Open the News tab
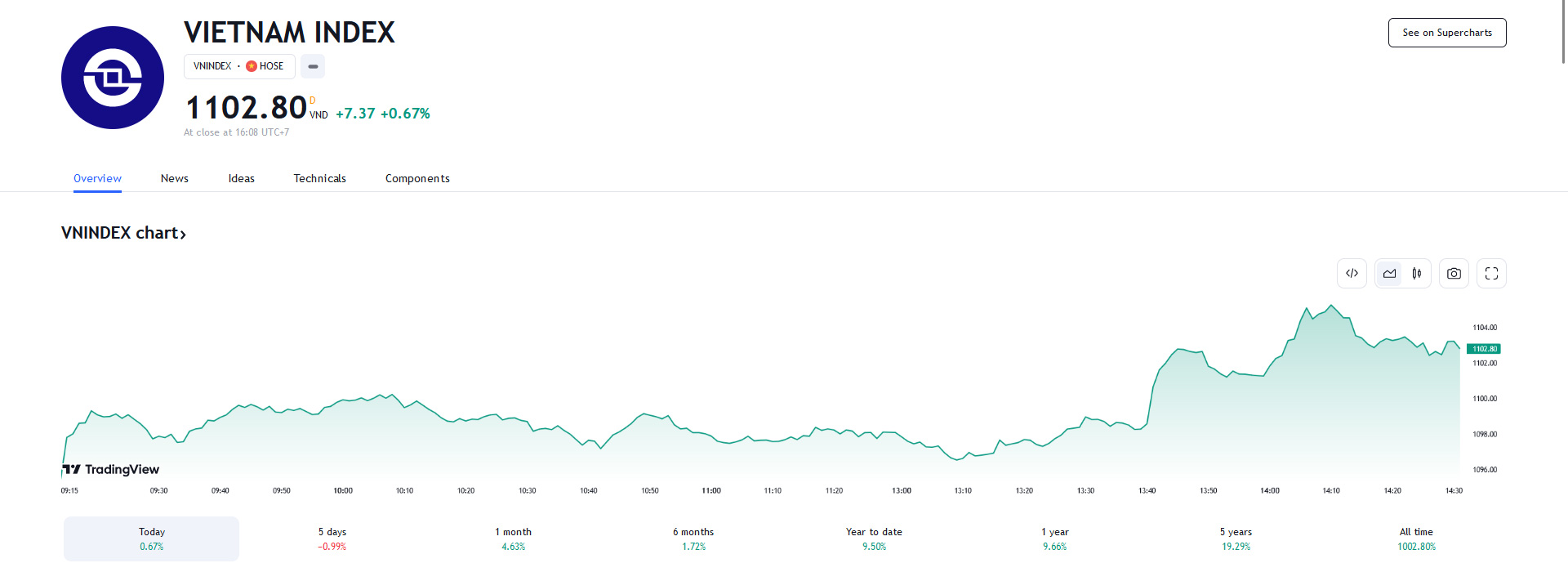The image size is (1568, 581). coord(174,178)
